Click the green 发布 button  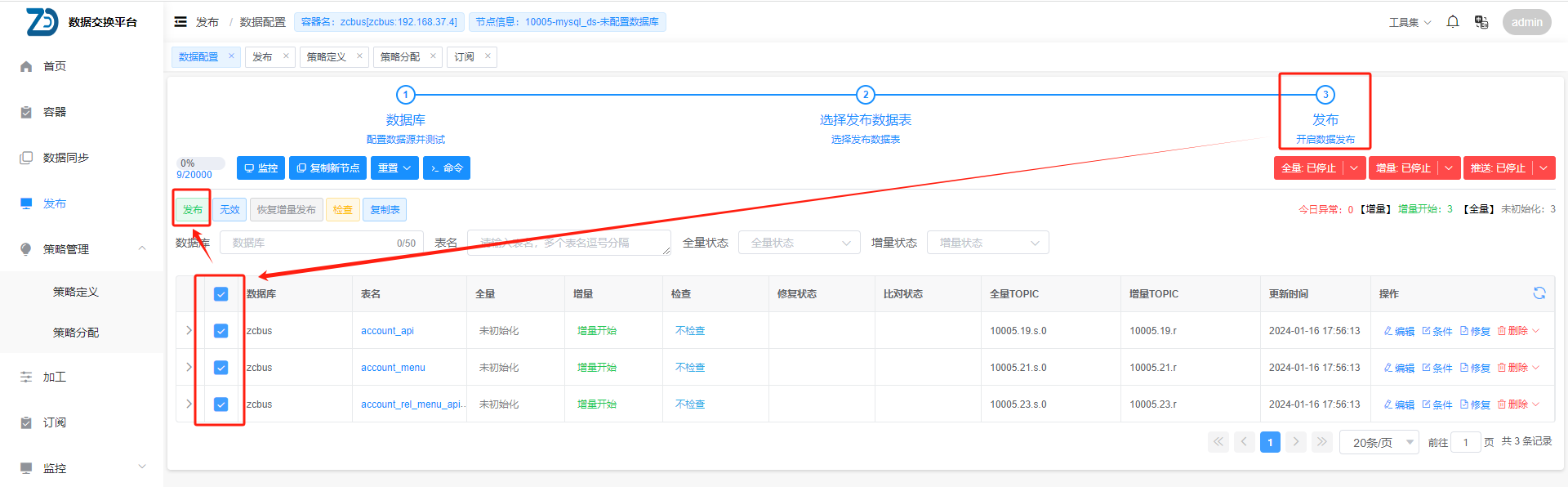192,210
